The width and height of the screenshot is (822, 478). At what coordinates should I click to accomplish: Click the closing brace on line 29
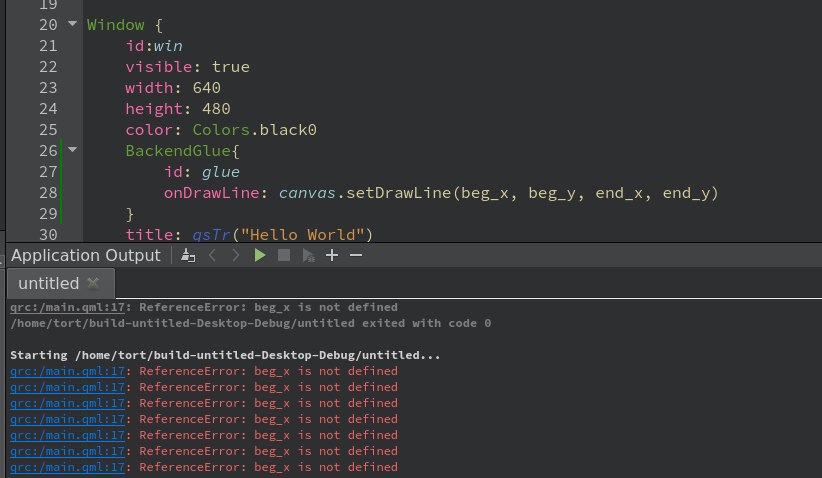coord(129,214)
